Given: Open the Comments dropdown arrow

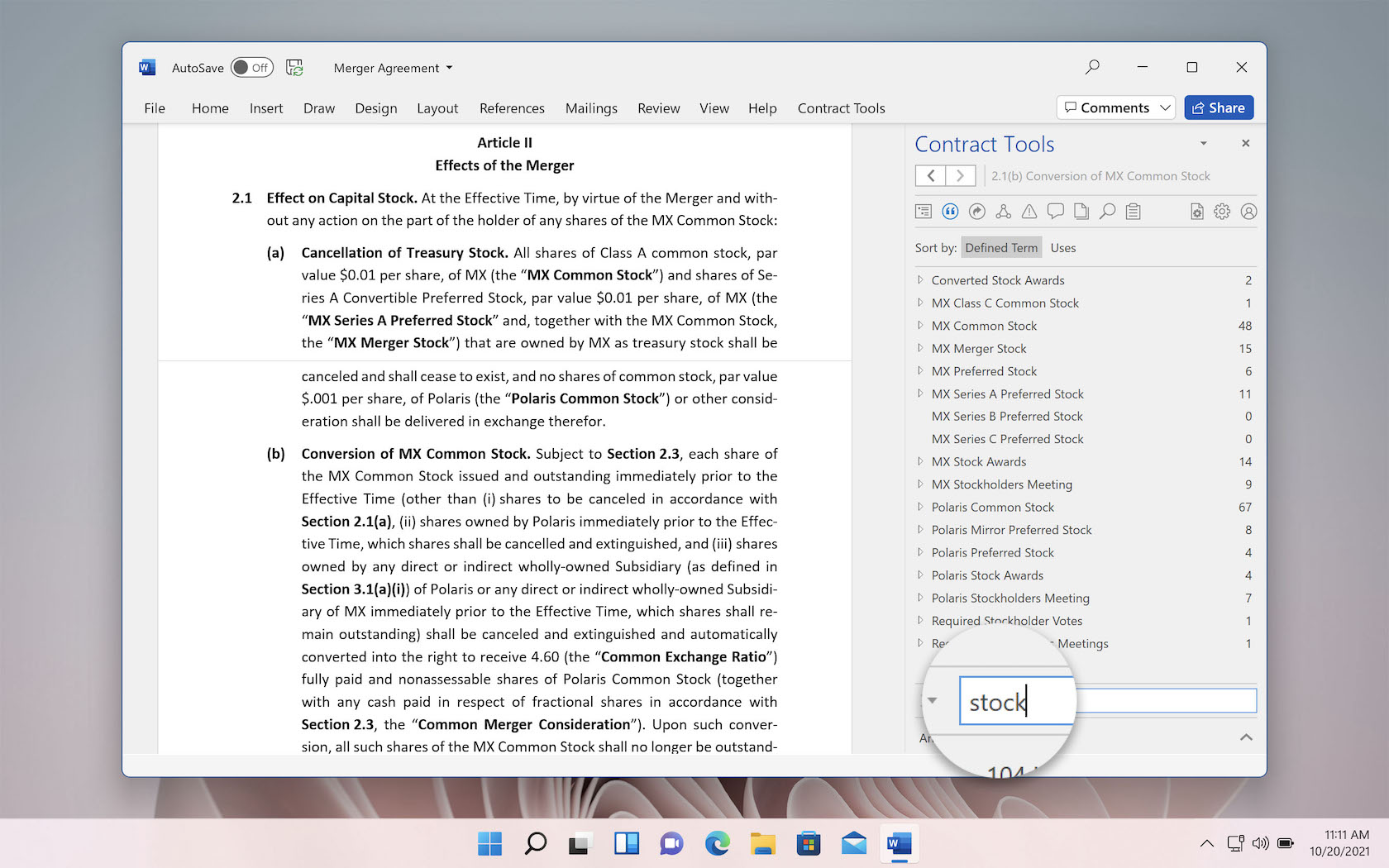Looking at the screenshot, I should pyautogui.click(x=1165, y=108).
